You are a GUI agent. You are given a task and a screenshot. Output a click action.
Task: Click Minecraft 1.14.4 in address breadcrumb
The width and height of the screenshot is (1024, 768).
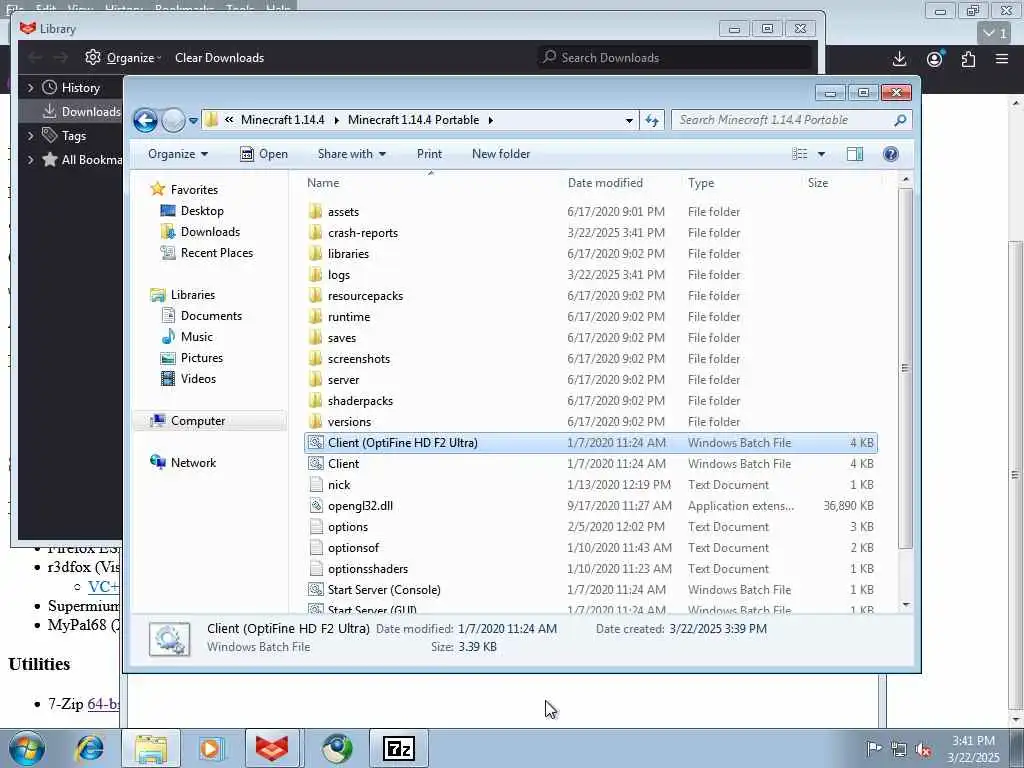[x=282, y=120]
